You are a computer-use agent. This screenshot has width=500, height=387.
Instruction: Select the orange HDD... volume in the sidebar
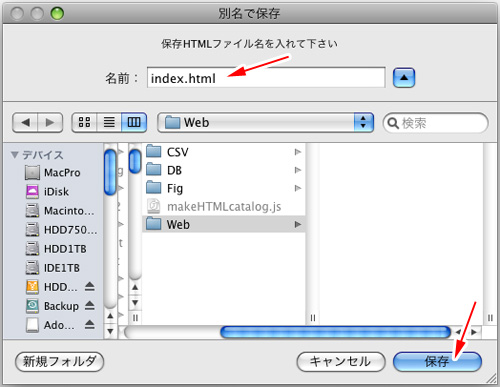[53, 287]
